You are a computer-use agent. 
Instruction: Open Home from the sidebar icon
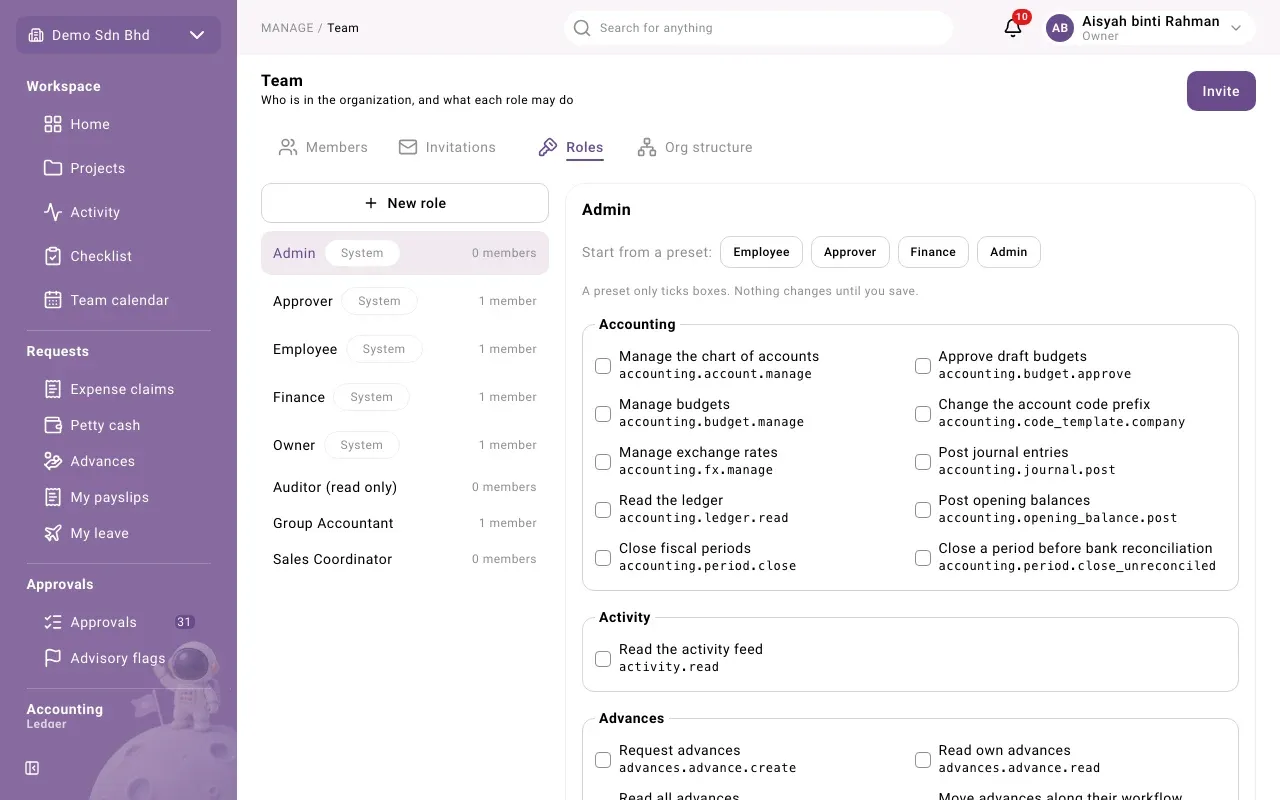pyautogui.click(x=53, y=124)
